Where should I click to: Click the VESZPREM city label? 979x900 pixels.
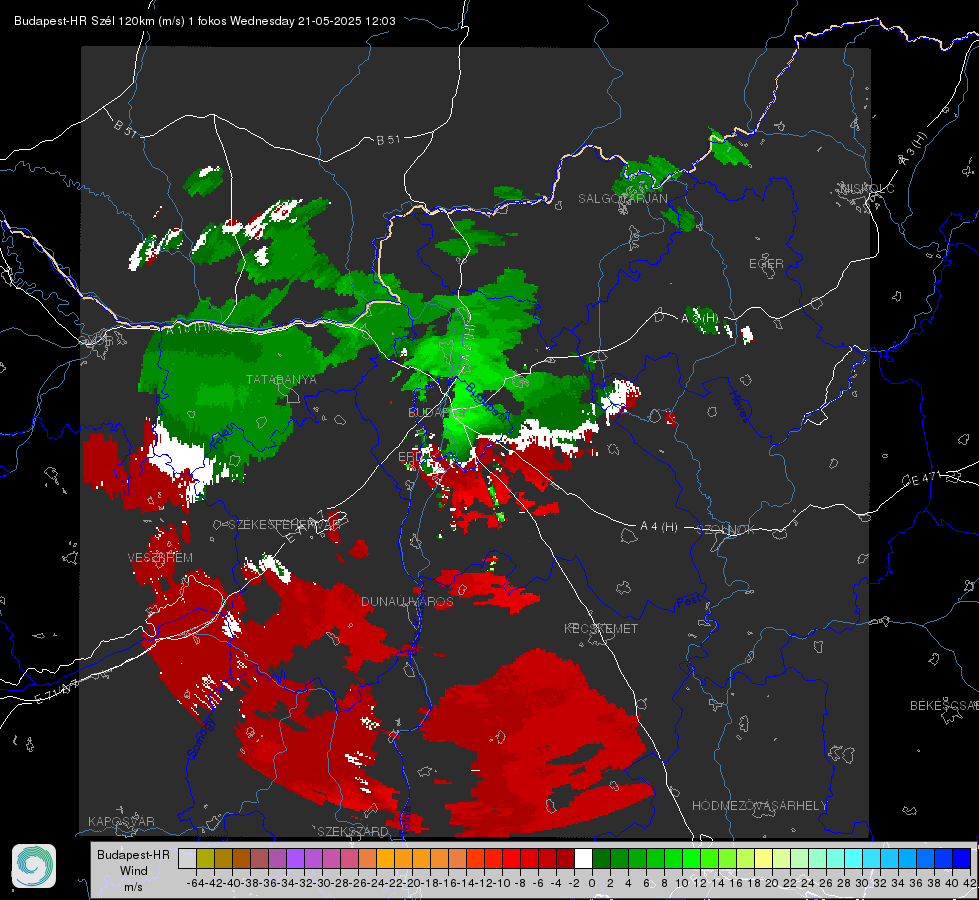160,558
